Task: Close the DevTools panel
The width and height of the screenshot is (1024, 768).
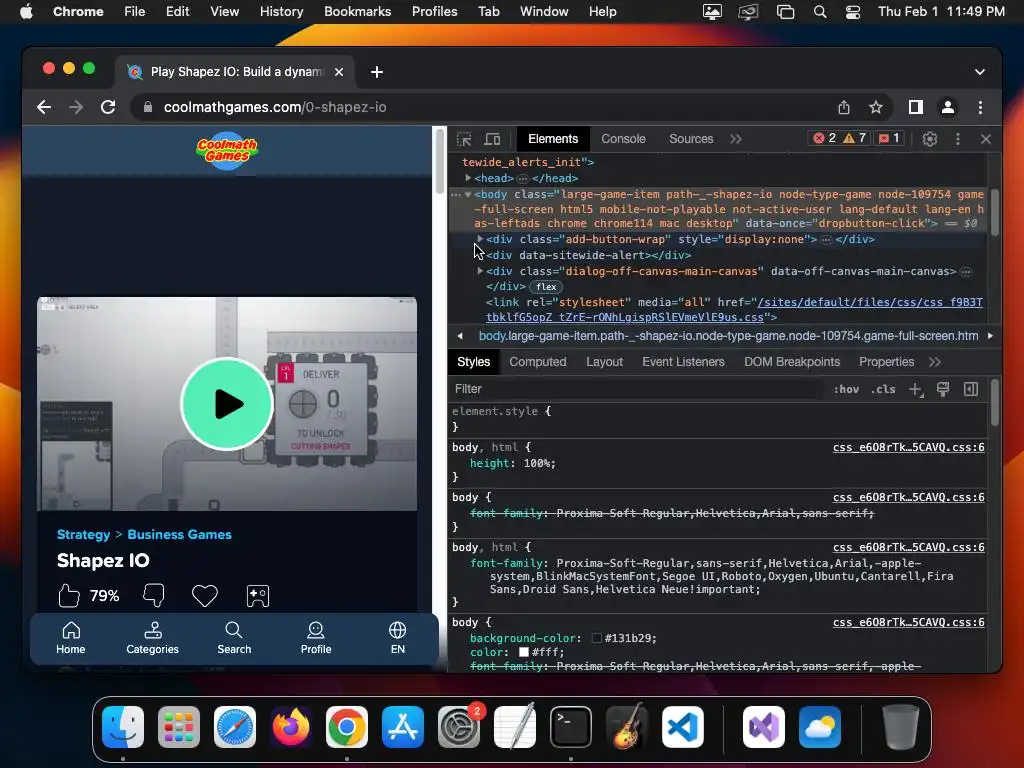Action: click(985, 139)
